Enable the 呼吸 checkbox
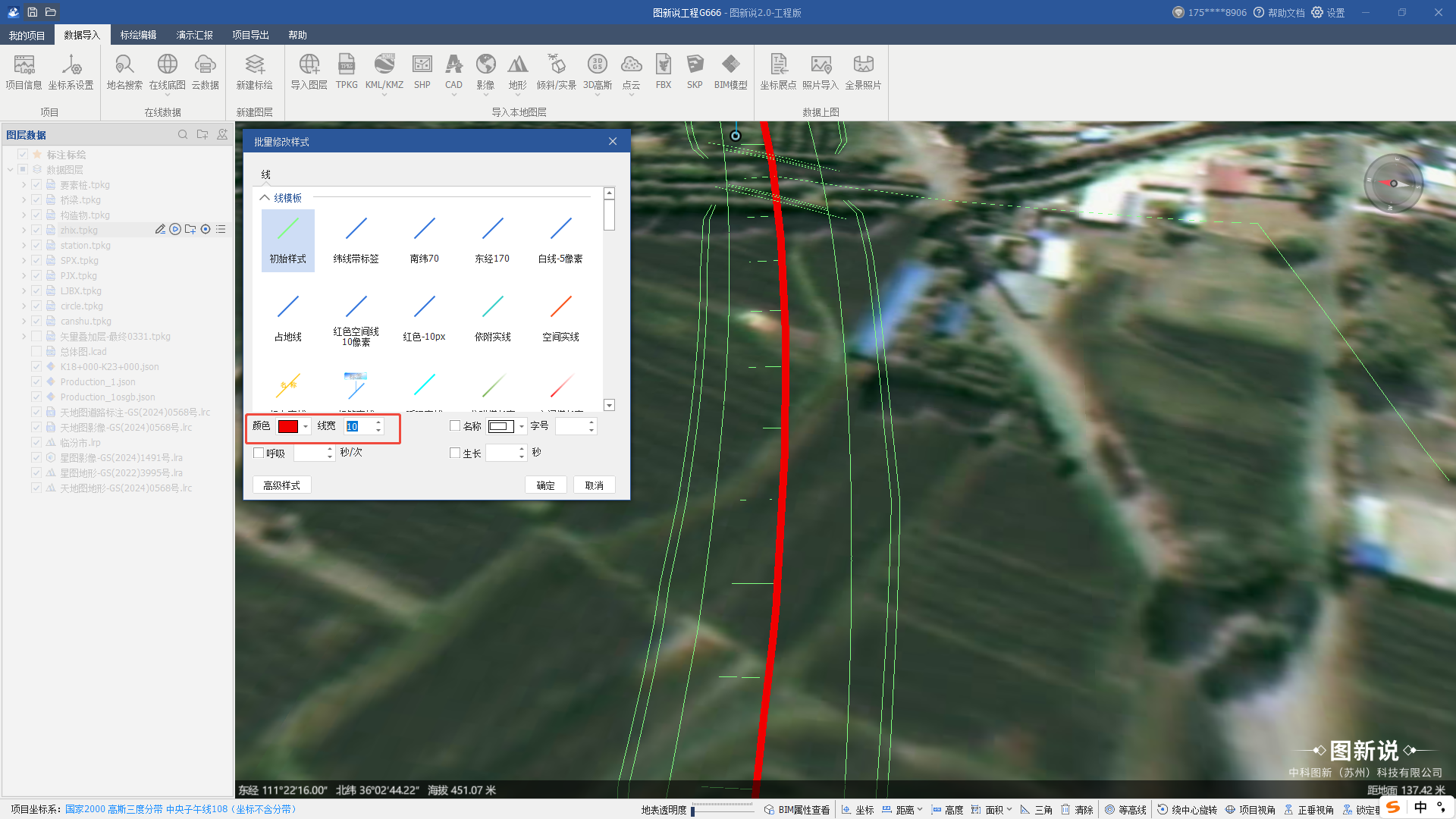This screenshot has width=1456, height=819. tap(259, 453)
